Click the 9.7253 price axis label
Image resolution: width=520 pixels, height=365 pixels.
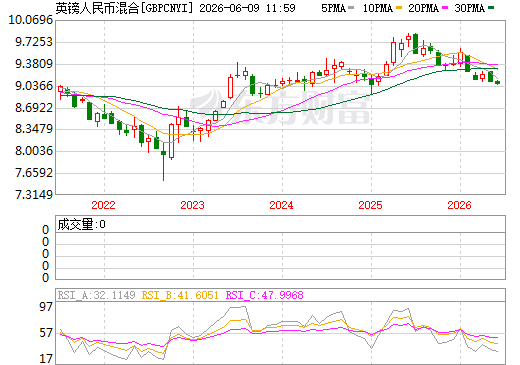[34, 42]
